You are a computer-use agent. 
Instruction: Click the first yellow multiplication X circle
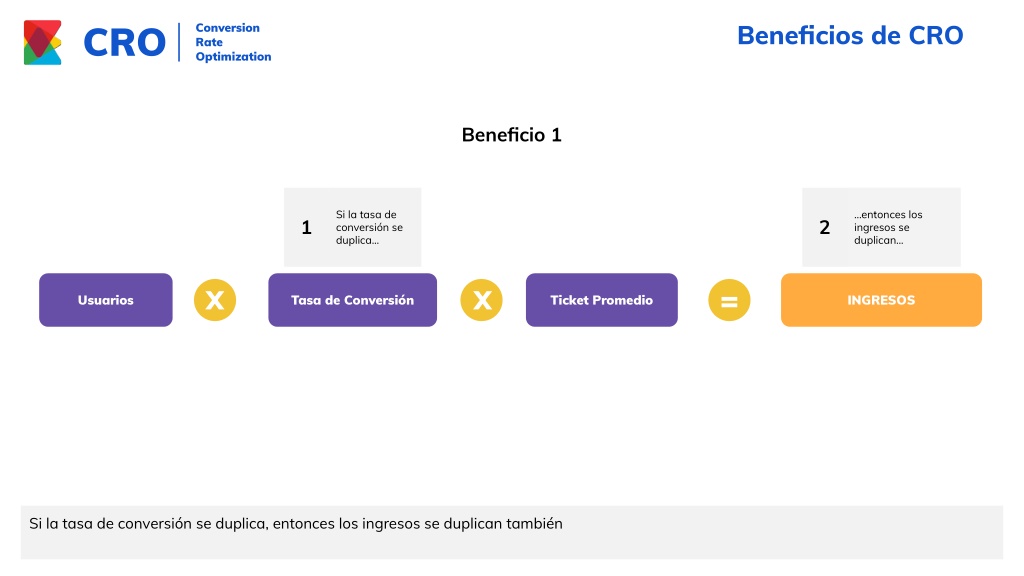215,300
